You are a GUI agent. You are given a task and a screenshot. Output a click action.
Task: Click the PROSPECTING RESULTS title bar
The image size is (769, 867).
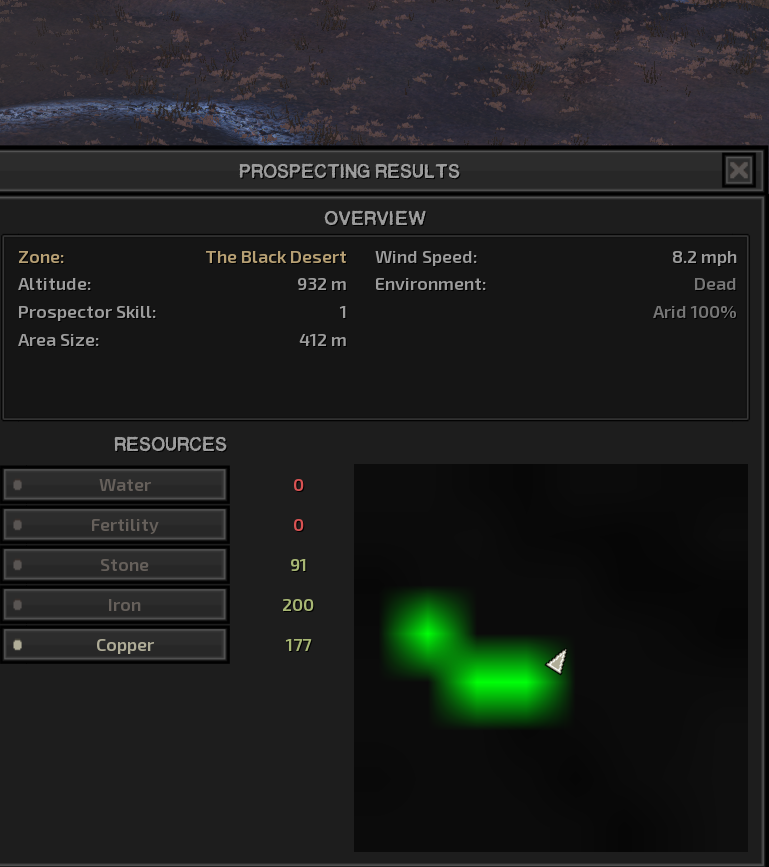(x=349, y=171)
